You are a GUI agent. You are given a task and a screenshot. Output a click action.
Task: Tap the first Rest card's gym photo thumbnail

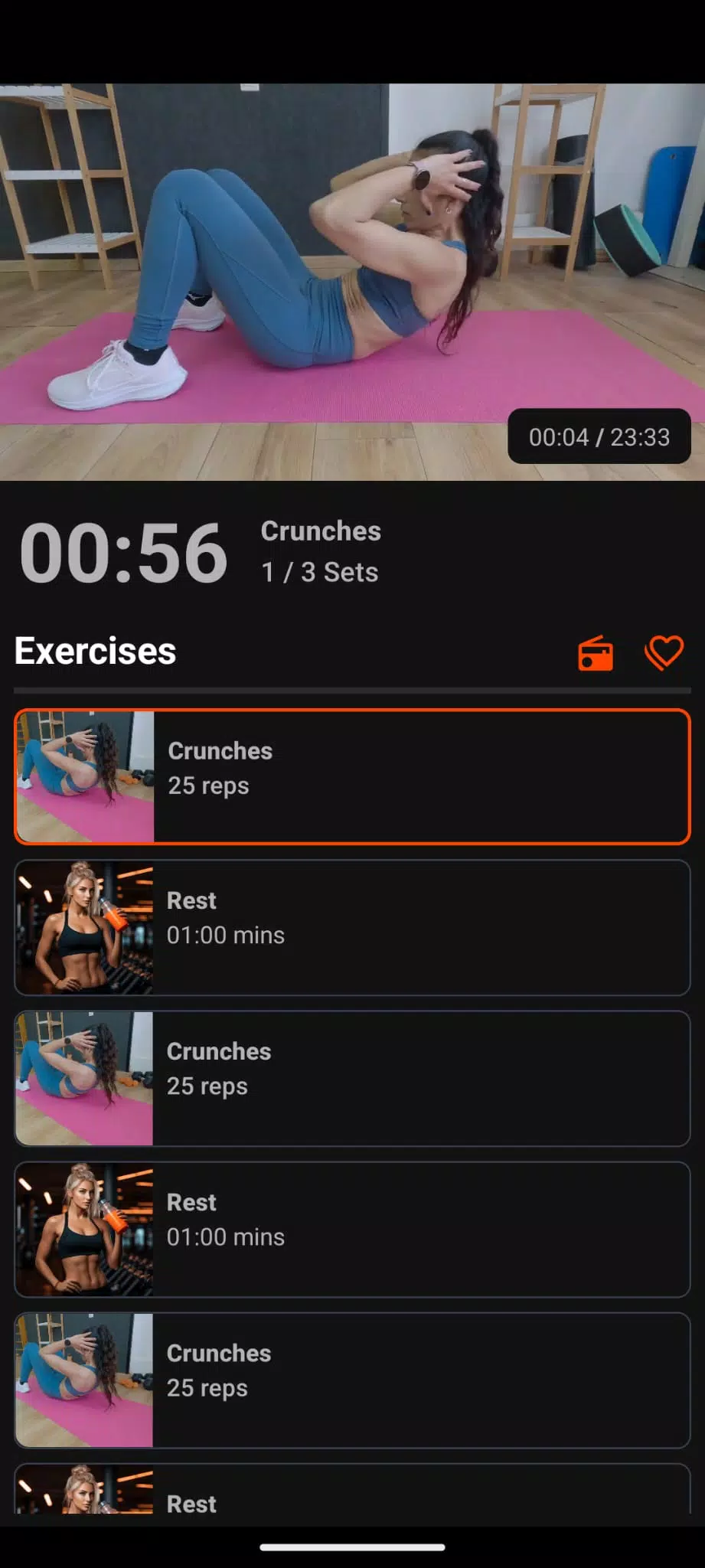point(84,927)
